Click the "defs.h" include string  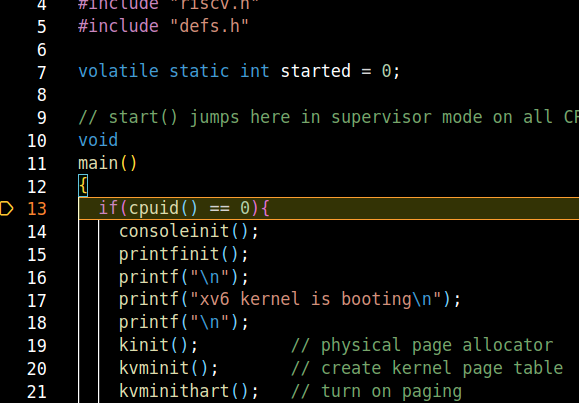(209, 26)
